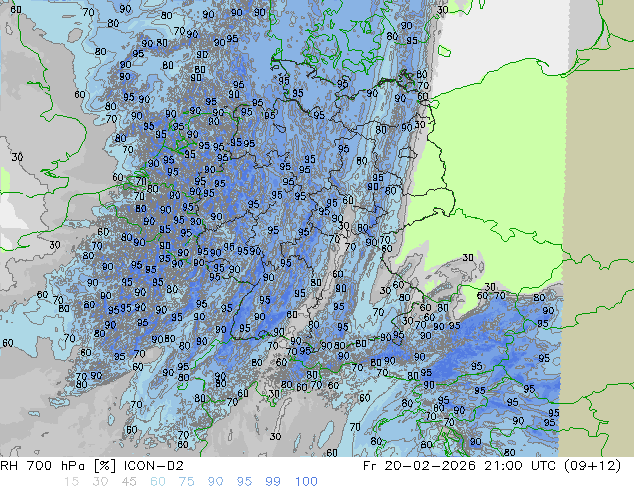Click the legend's 60 value in the color scale
The image size is (634, 490).
click(158, 482)
